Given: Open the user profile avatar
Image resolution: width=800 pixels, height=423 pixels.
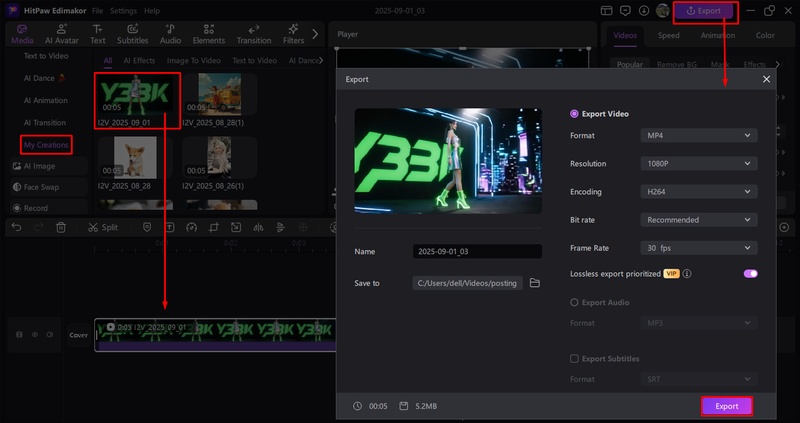Looking at the screenshot, I should (663, 11).
